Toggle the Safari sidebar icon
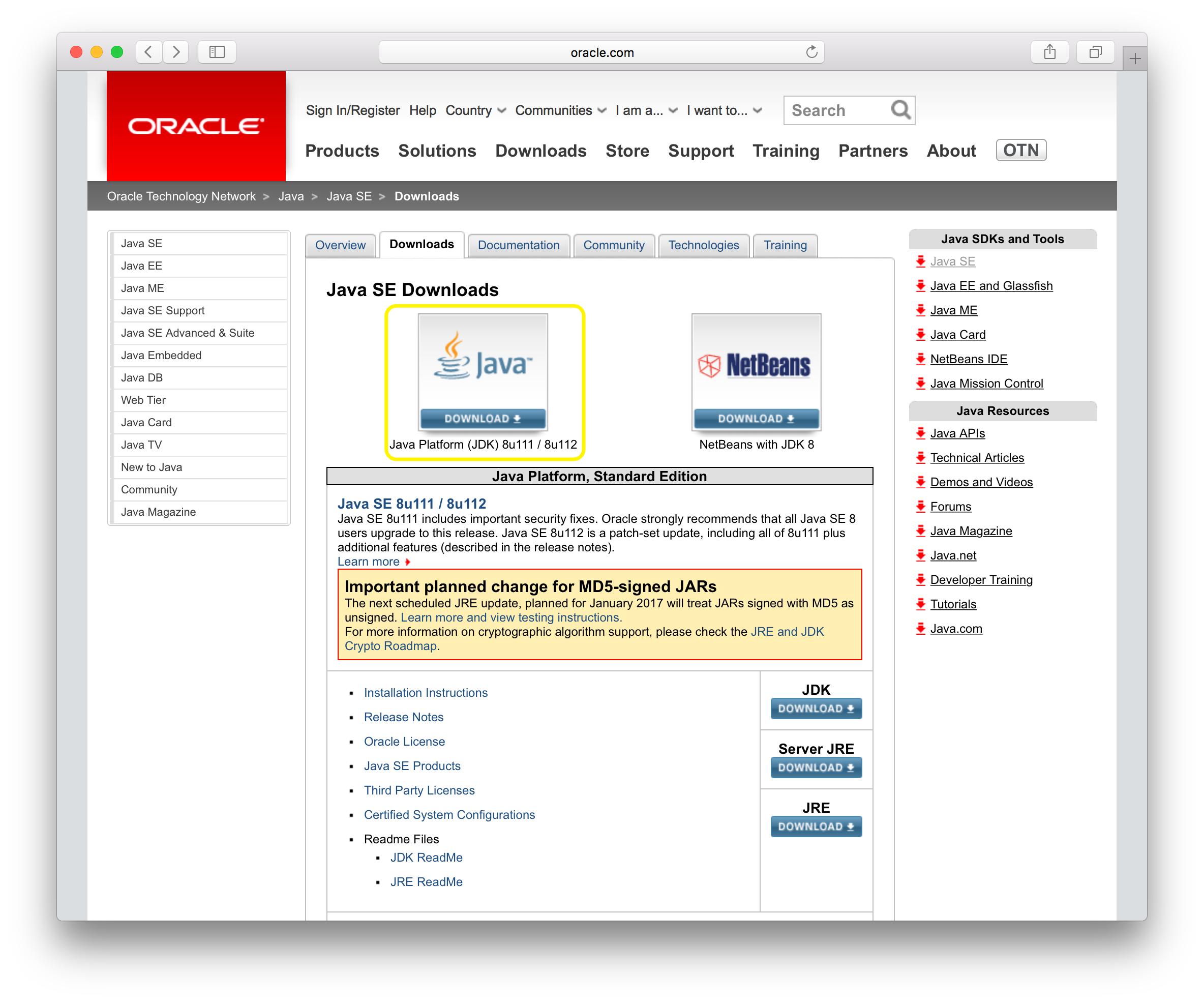This screenshot has height=1002, width=1204. click(x=217, y=52)
